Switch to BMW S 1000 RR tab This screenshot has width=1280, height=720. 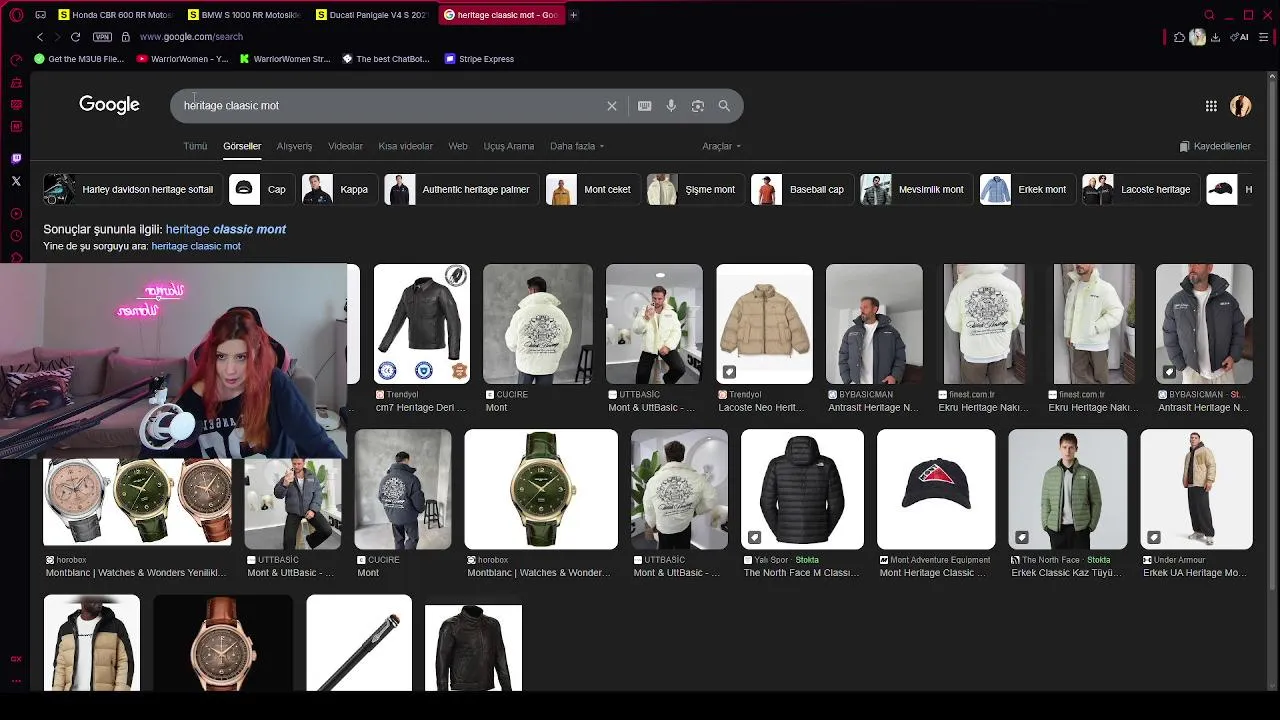245,15
